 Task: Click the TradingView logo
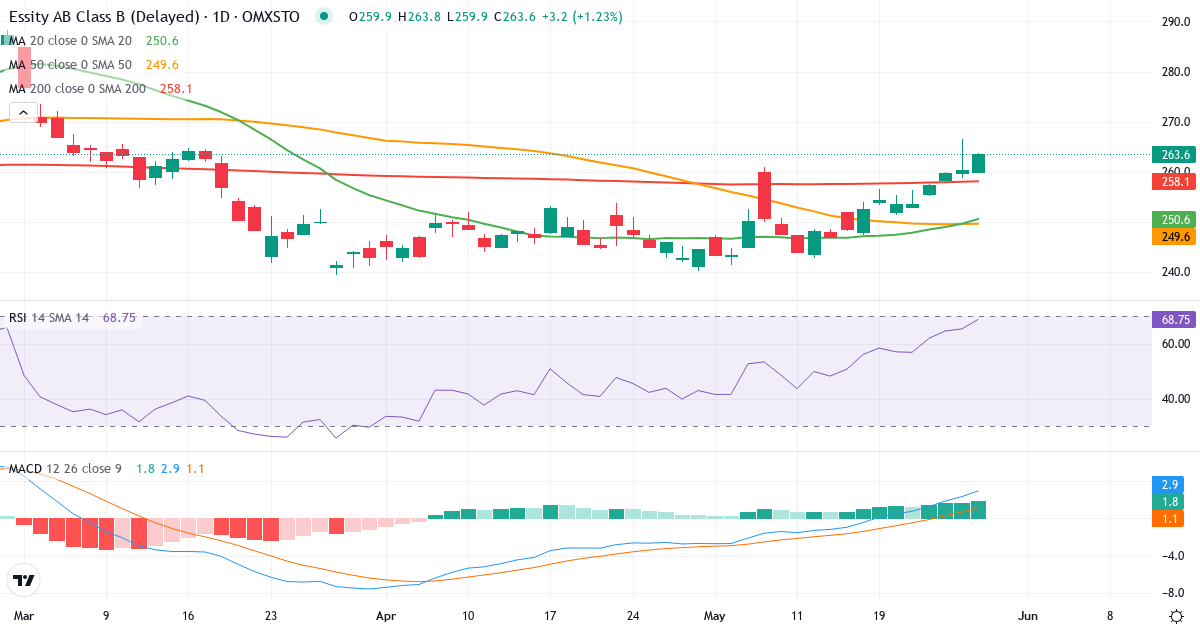pos(23,579)
